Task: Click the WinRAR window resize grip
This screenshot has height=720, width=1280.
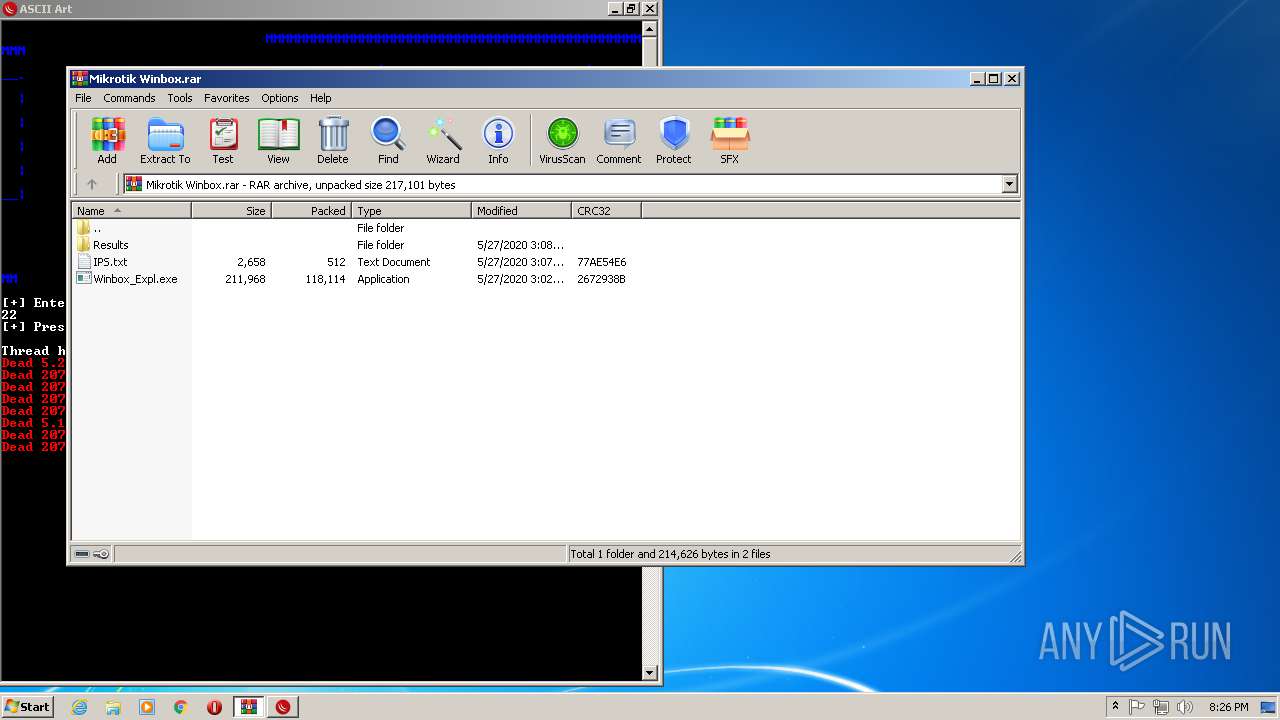Action: click(1015, 556)
